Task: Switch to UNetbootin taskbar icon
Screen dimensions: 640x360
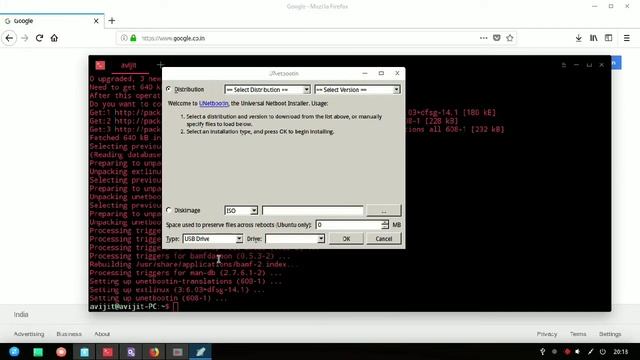Action: (x=201, y=352)
